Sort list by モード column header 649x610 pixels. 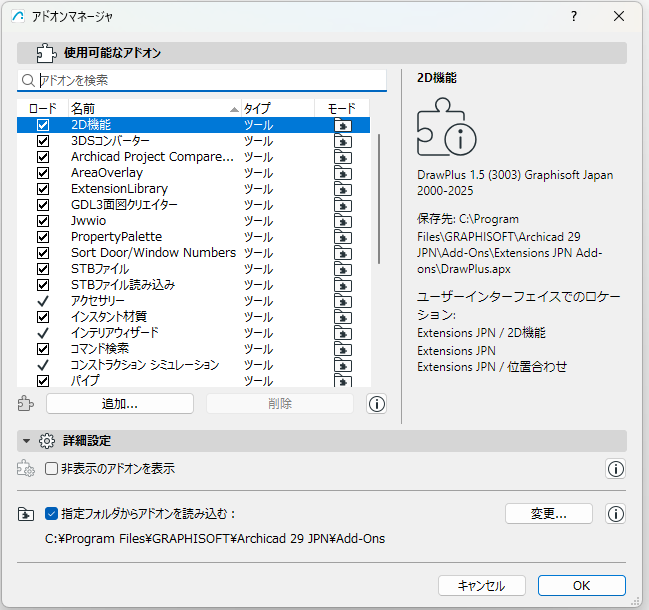(342, 109)
